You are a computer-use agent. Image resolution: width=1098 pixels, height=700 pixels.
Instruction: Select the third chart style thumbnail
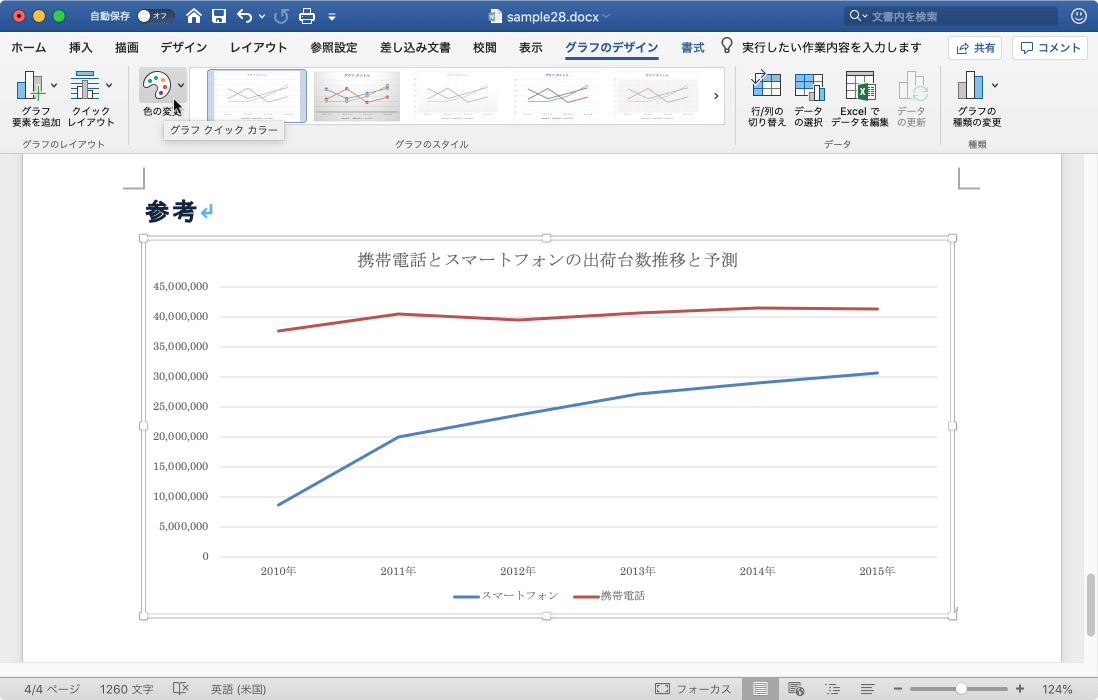(457, 96)
